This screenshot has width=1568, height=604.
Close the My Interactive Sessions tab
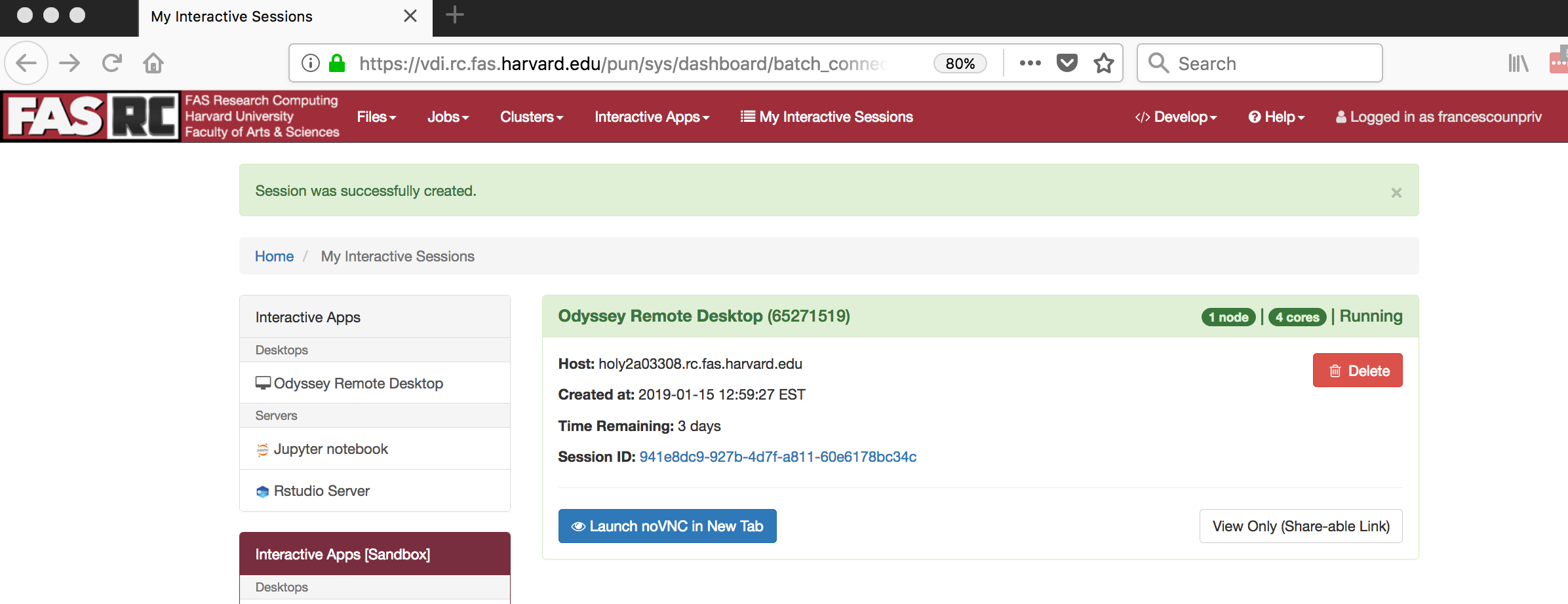[x=410, y=16]
